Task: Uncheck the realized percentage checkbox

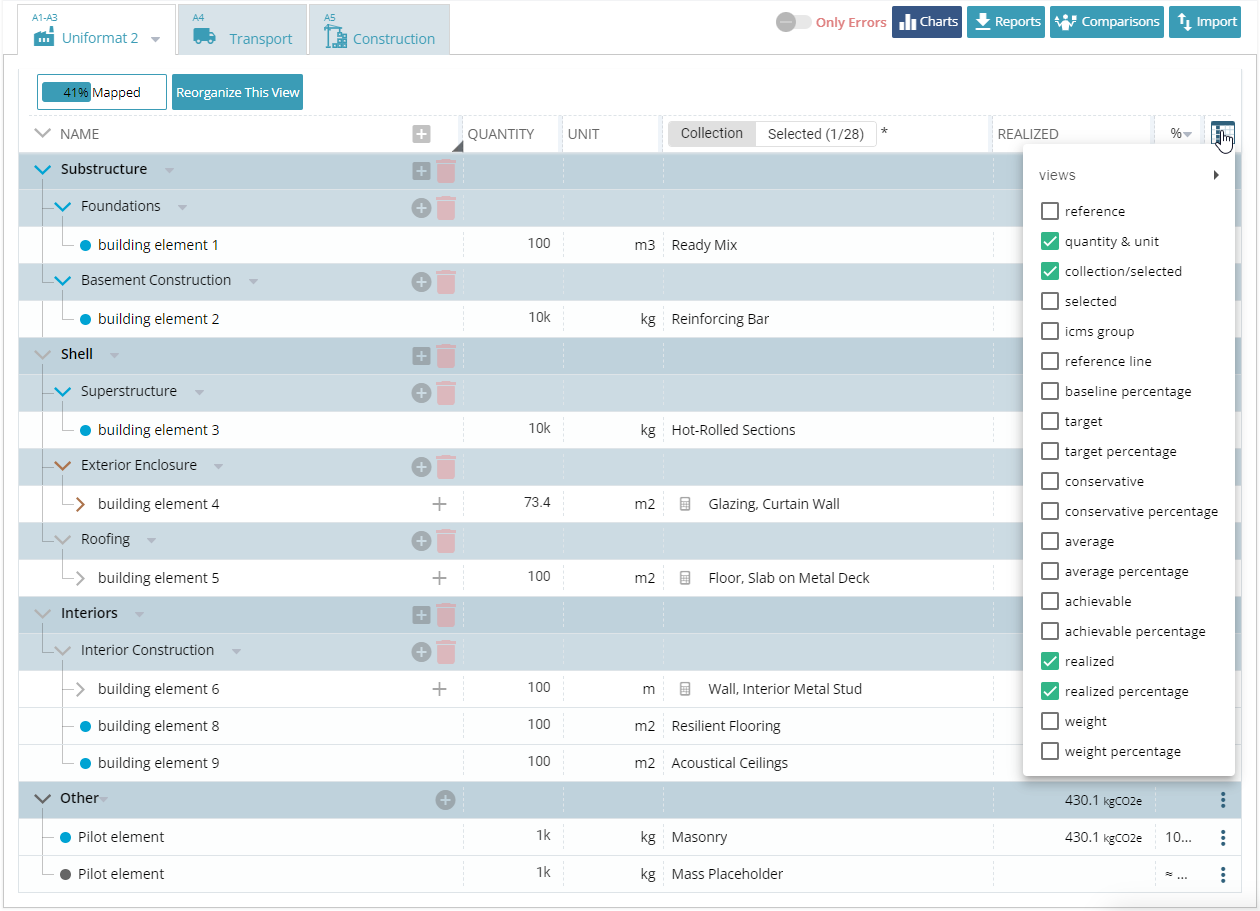Action: (1050, 691)
